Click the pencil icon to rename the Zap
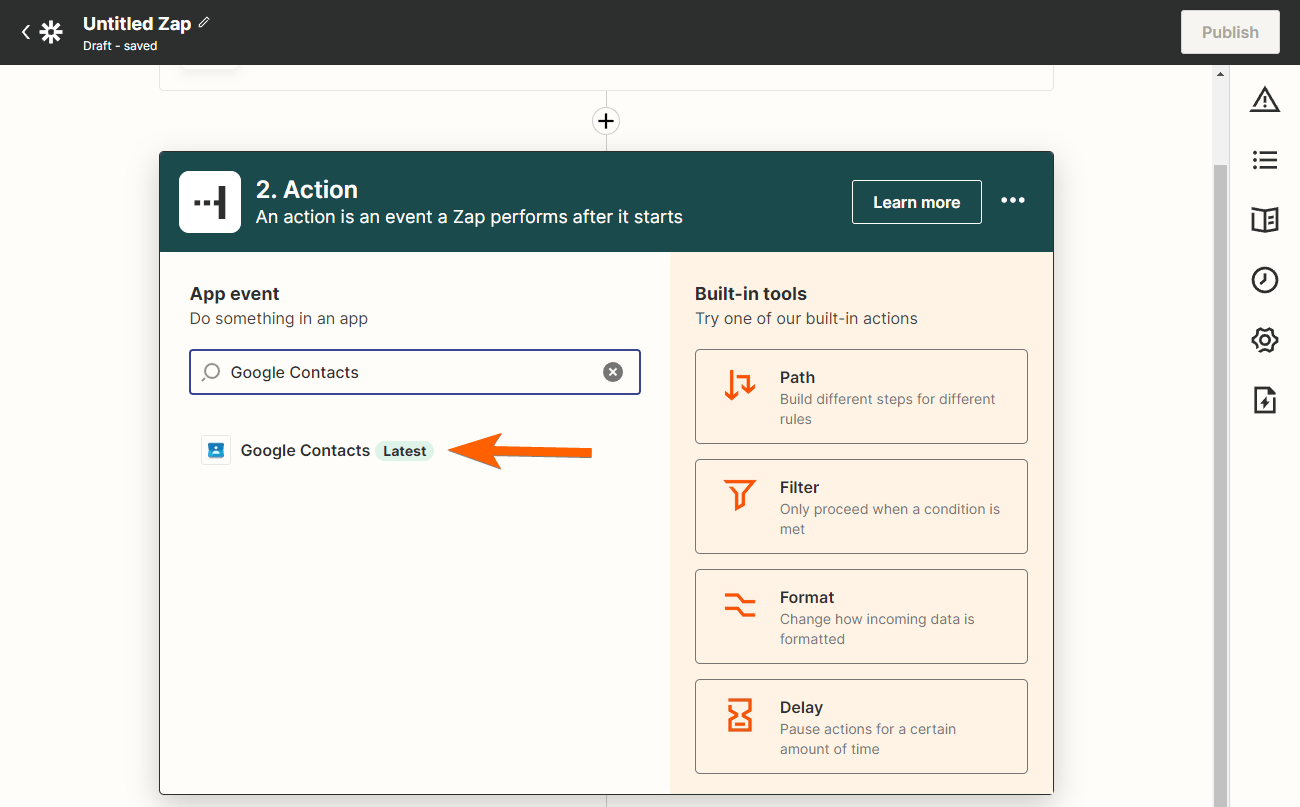Viewport: 1300px width, 807px height. pyautogui.click(x=204, y=22)
